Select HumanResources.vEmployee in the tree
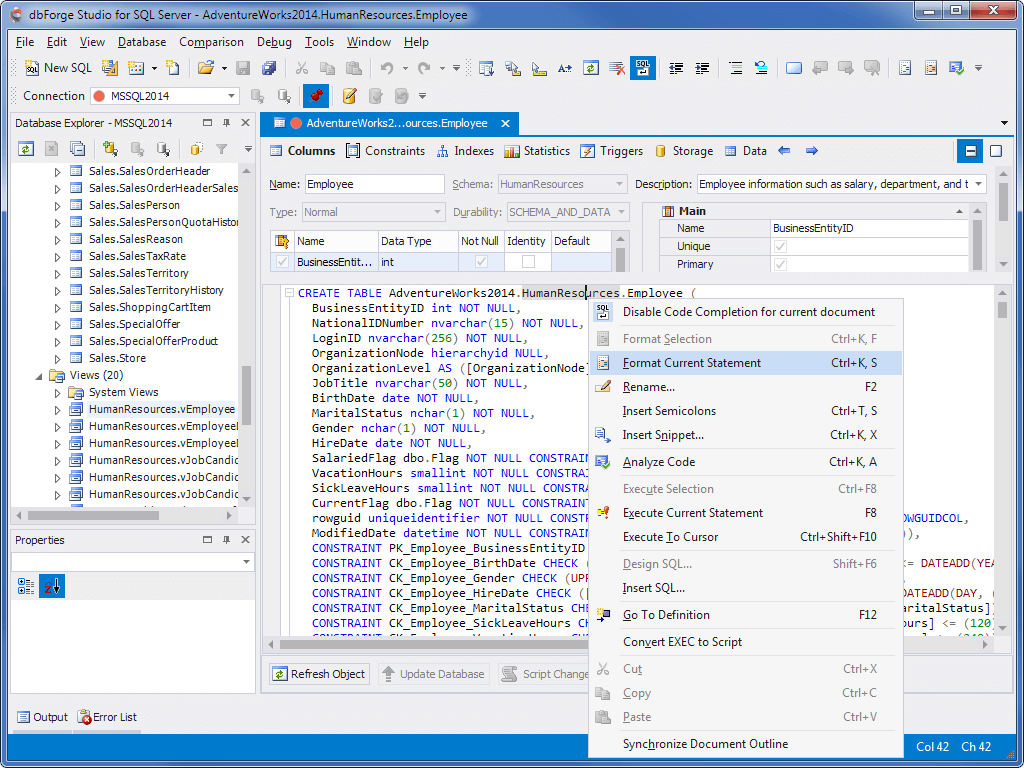The height and width of the screenshot is (768, 1024). pyautogui.click(x=161, y=409)
